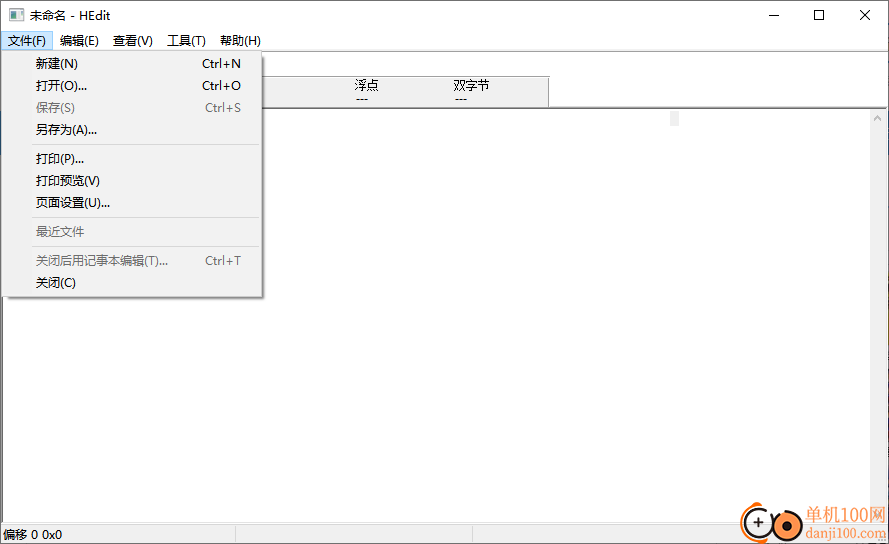This screenshot has width=889, height=544.
Task: Open the 工具(T) menu
Action: point(186,41)
